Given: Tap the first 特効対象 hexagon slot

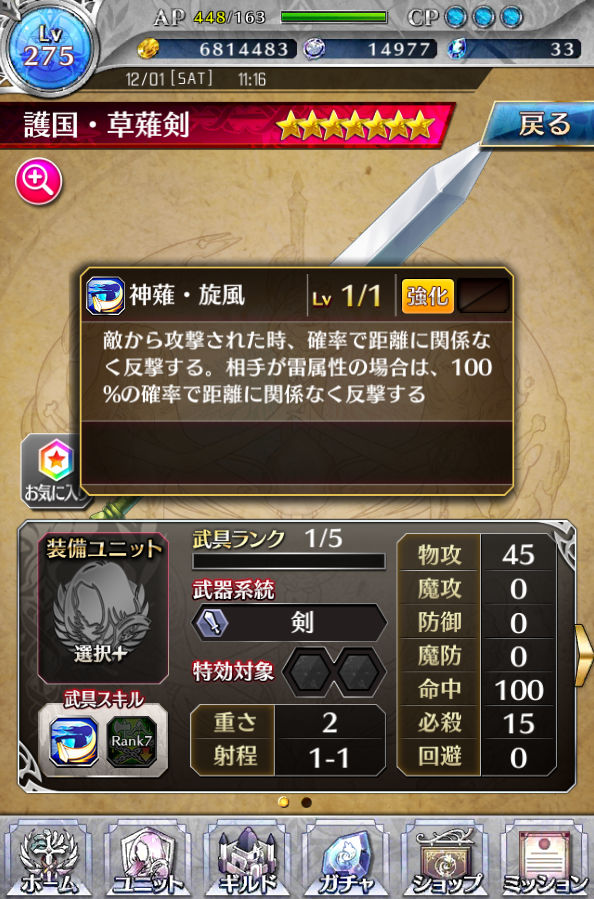Looking at the screenshot, I should coord(307,671).
